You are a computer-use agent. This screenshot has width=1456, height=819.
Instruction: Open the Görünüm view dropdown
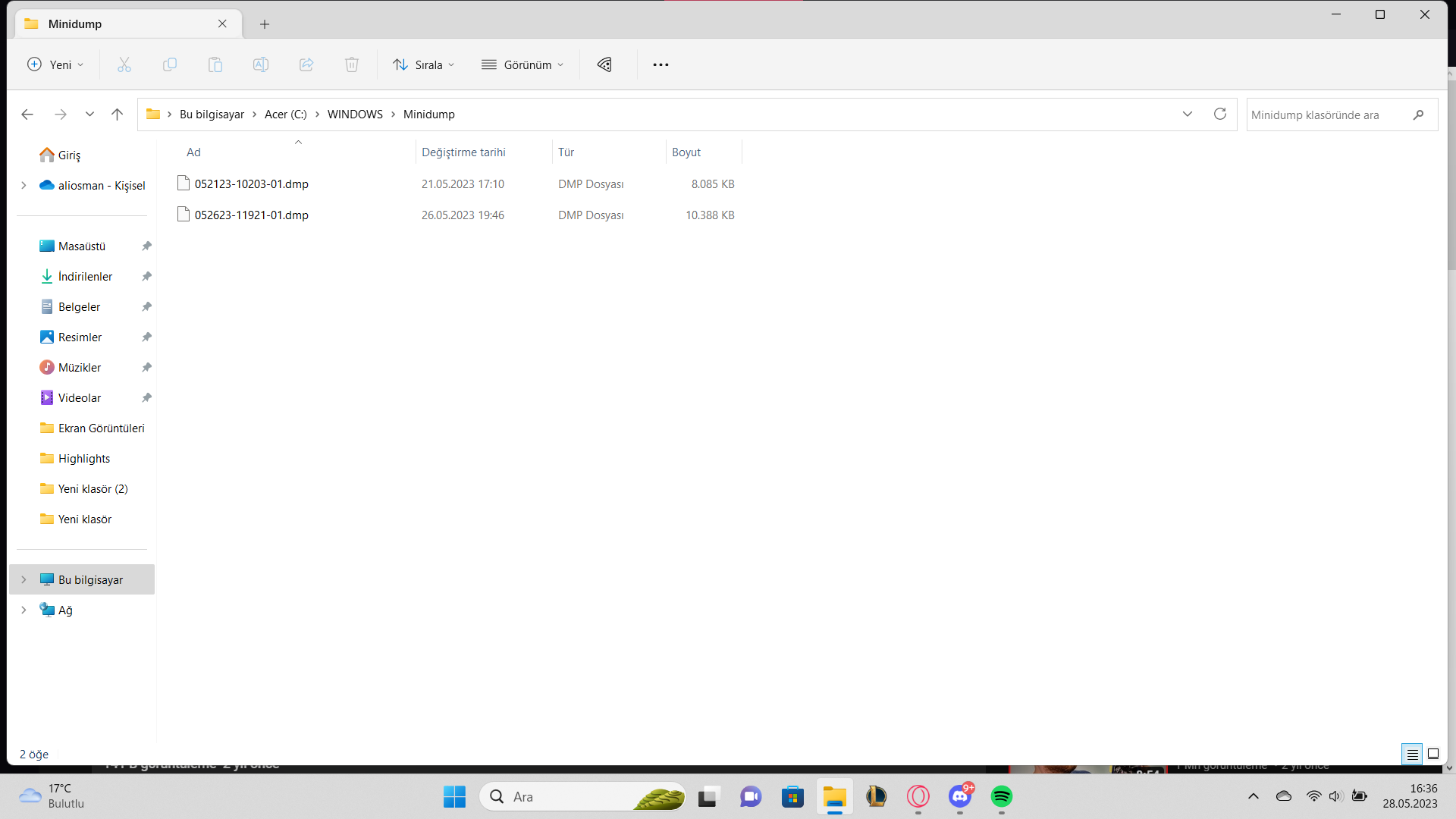[522, 64]
